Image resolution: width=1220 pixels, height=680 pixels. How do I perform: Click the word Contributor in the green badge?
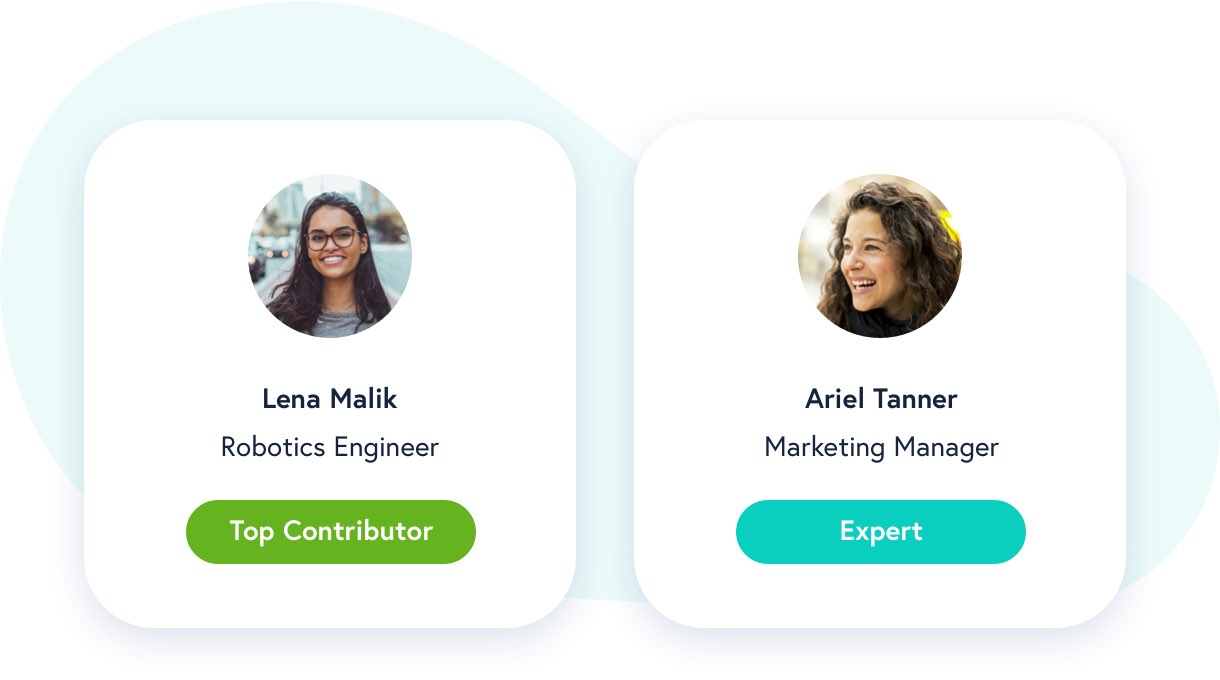358,531
